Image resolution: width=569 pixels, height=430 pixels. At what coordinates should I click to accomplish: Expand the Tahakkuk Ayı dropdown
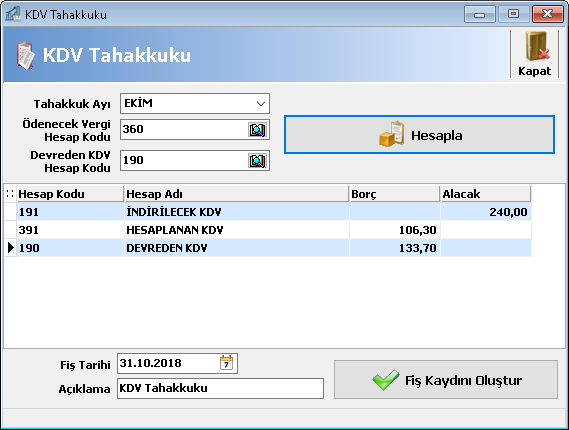tap(261, 104)
